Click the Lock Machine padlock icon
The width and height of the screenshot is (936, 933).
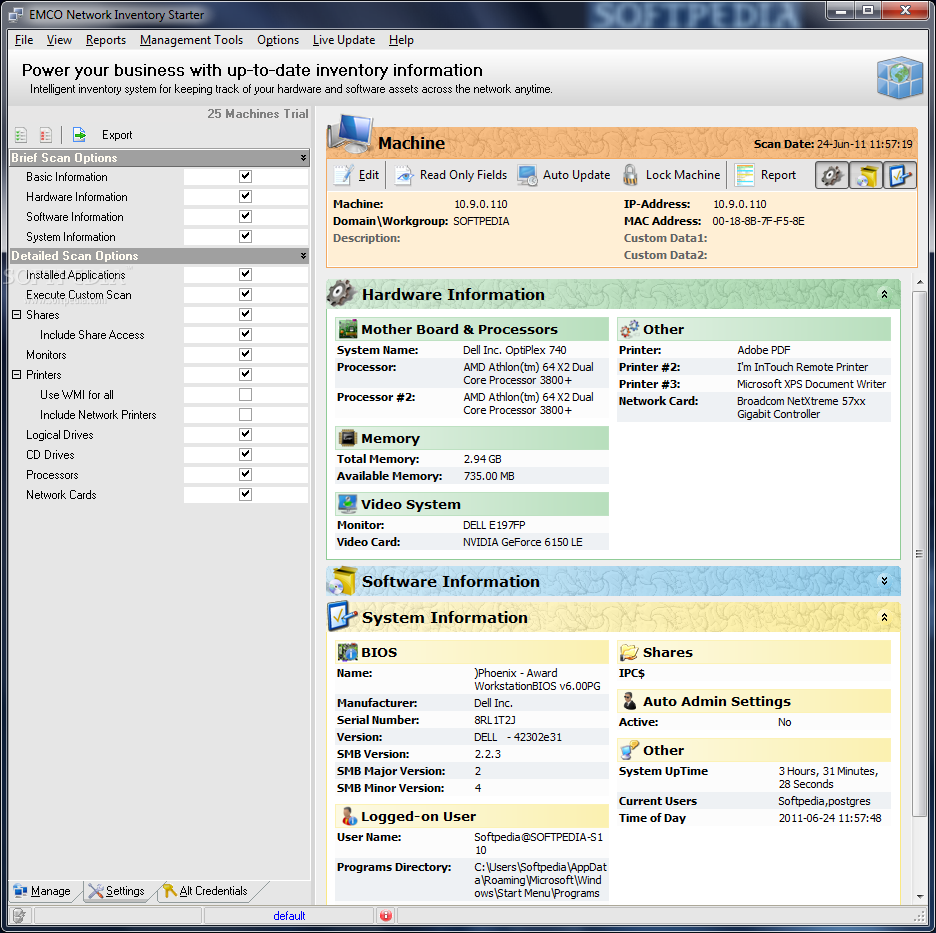(630, 175)
